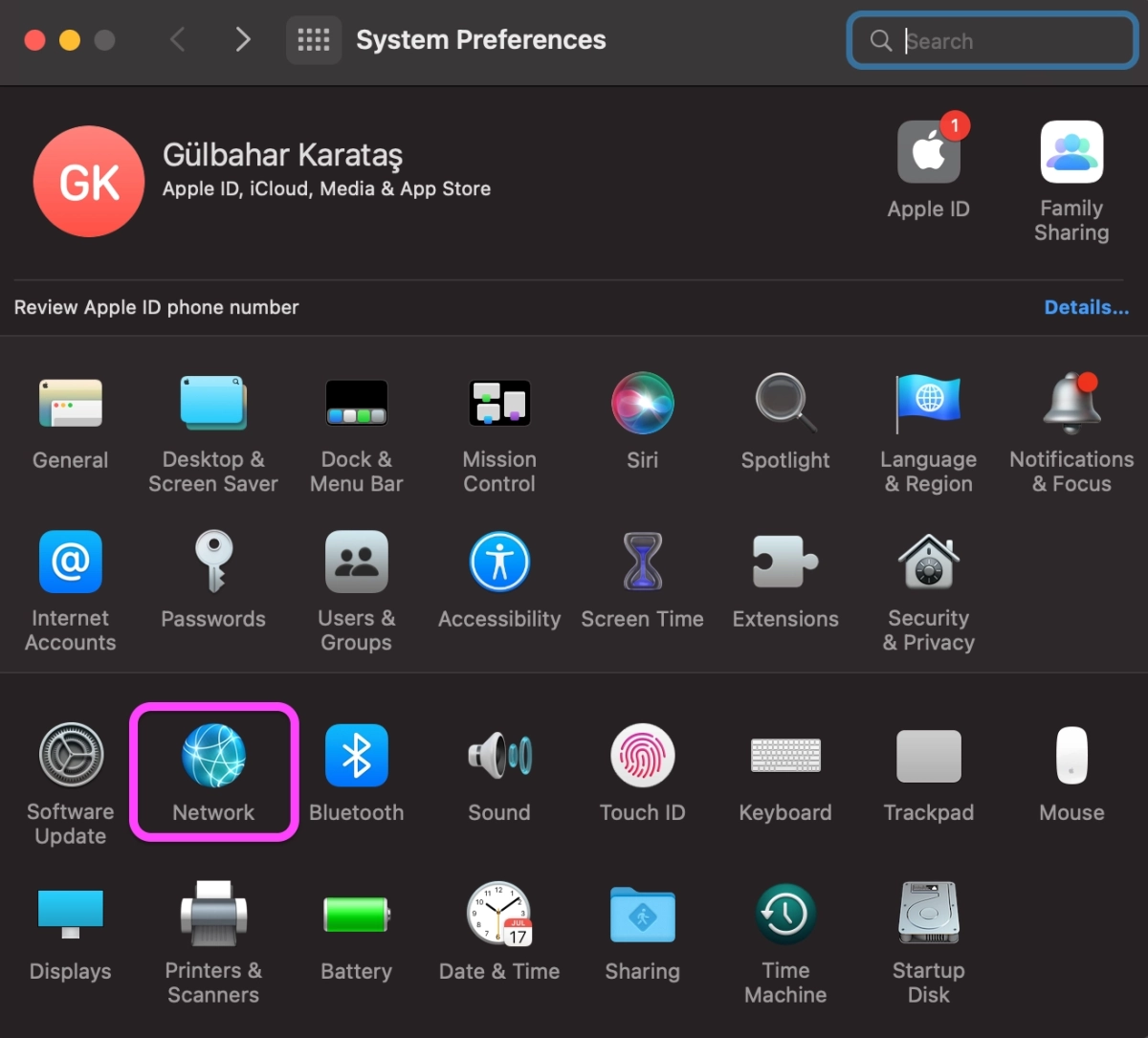This screenshot has width=1148, height=1038.
Task: Open Notifications & Focus settings
Action: click(1071, 403)
